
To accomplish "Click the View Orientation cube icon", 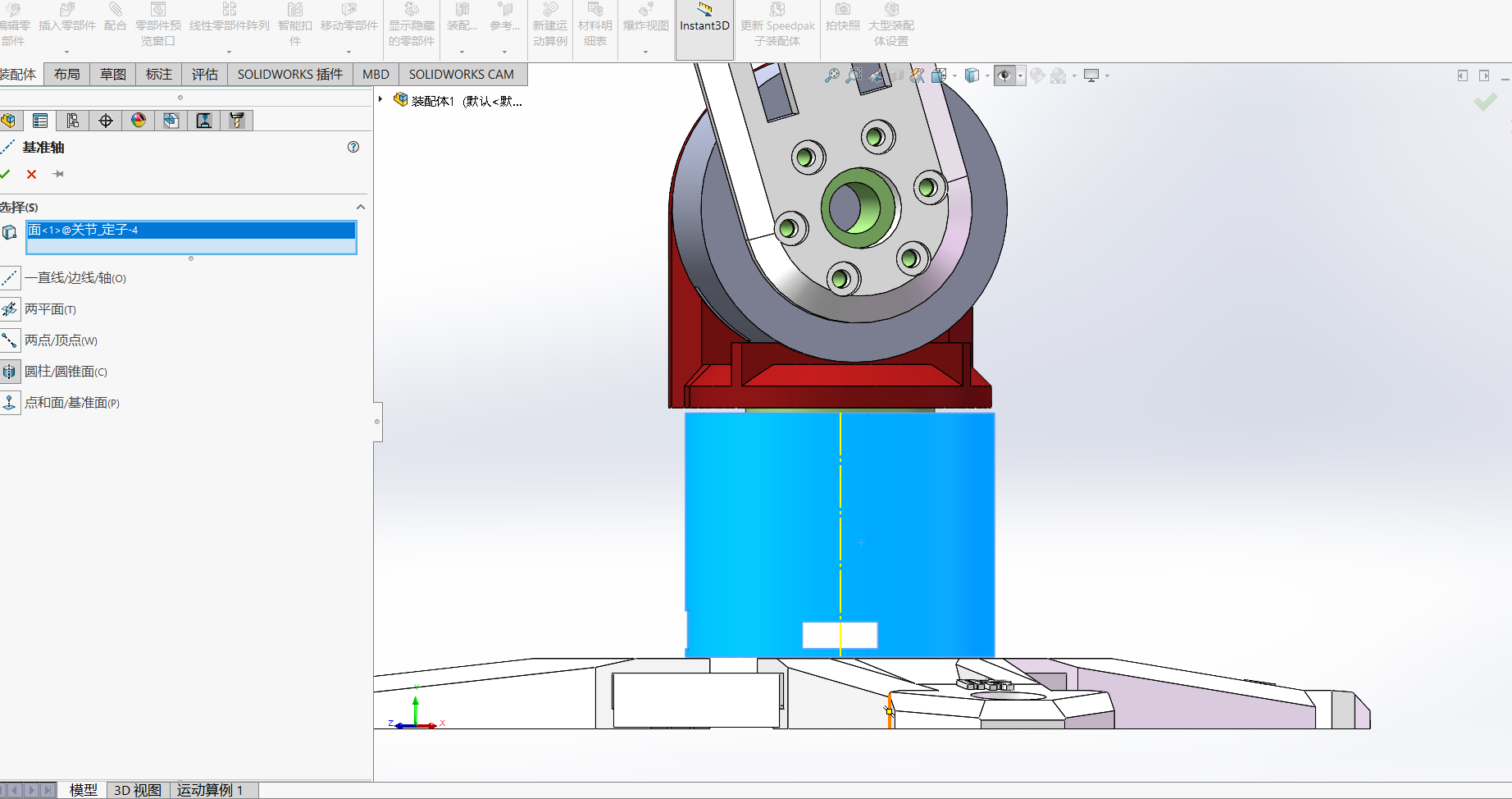I will [x=939, y=75].
